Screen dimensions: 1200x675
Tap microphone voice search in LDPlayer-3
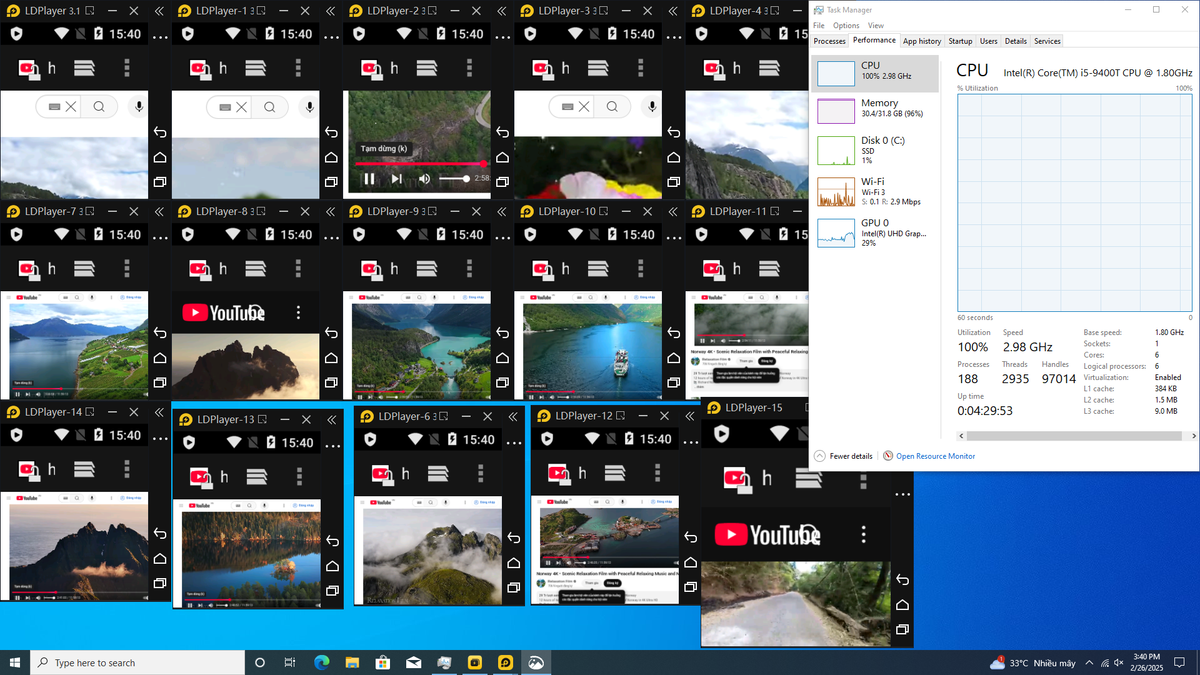click(x=652, y=107)
